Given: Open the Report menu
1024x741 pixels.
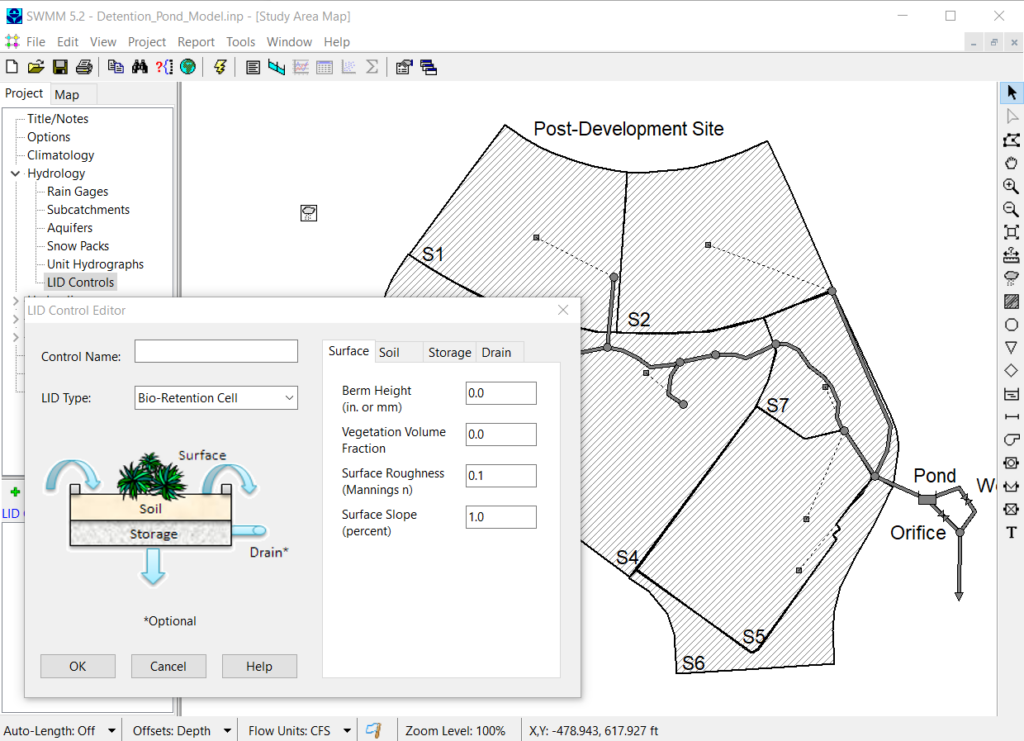Looking at the screenshot, I should [196, 42].
